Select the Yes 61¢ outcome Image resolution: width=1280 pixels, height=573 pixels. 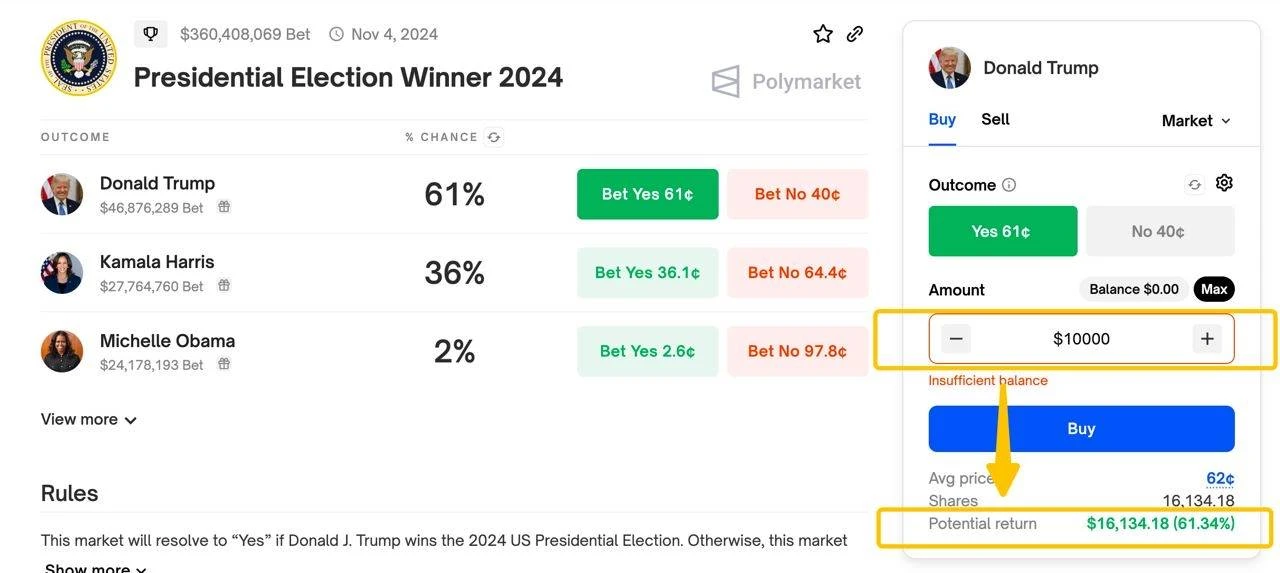click(x=1002, y=231)
